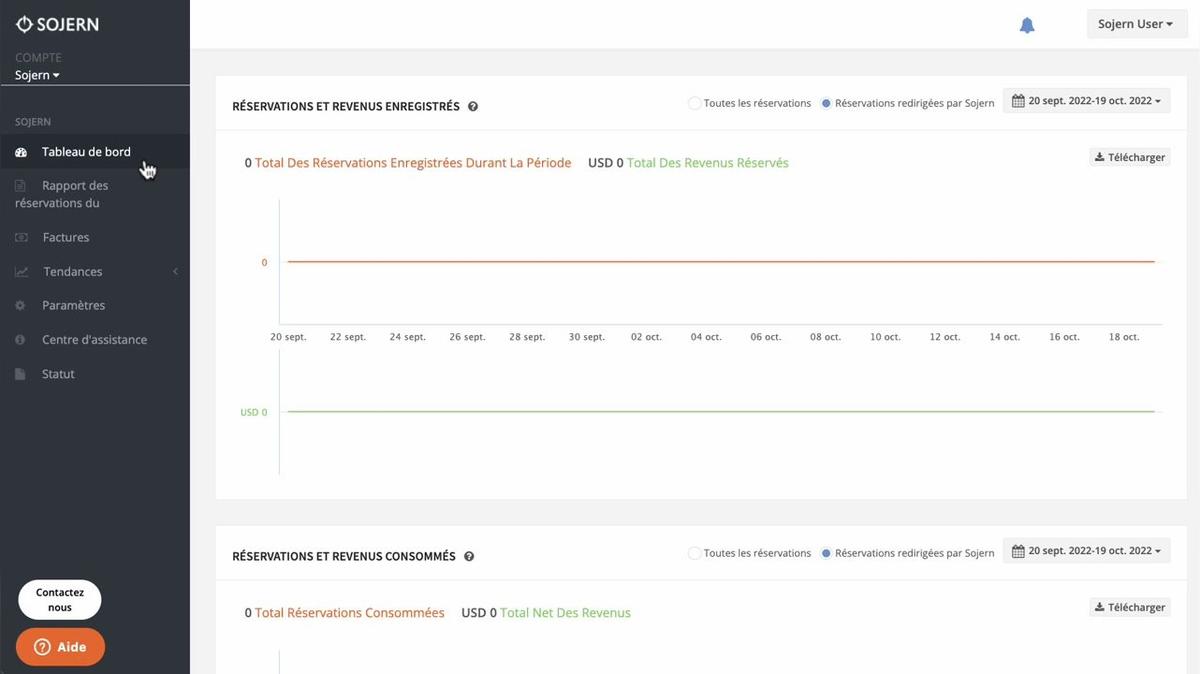Open the Sojern User account dropdown
The image size is (1200, 674).
[1136, 24]
